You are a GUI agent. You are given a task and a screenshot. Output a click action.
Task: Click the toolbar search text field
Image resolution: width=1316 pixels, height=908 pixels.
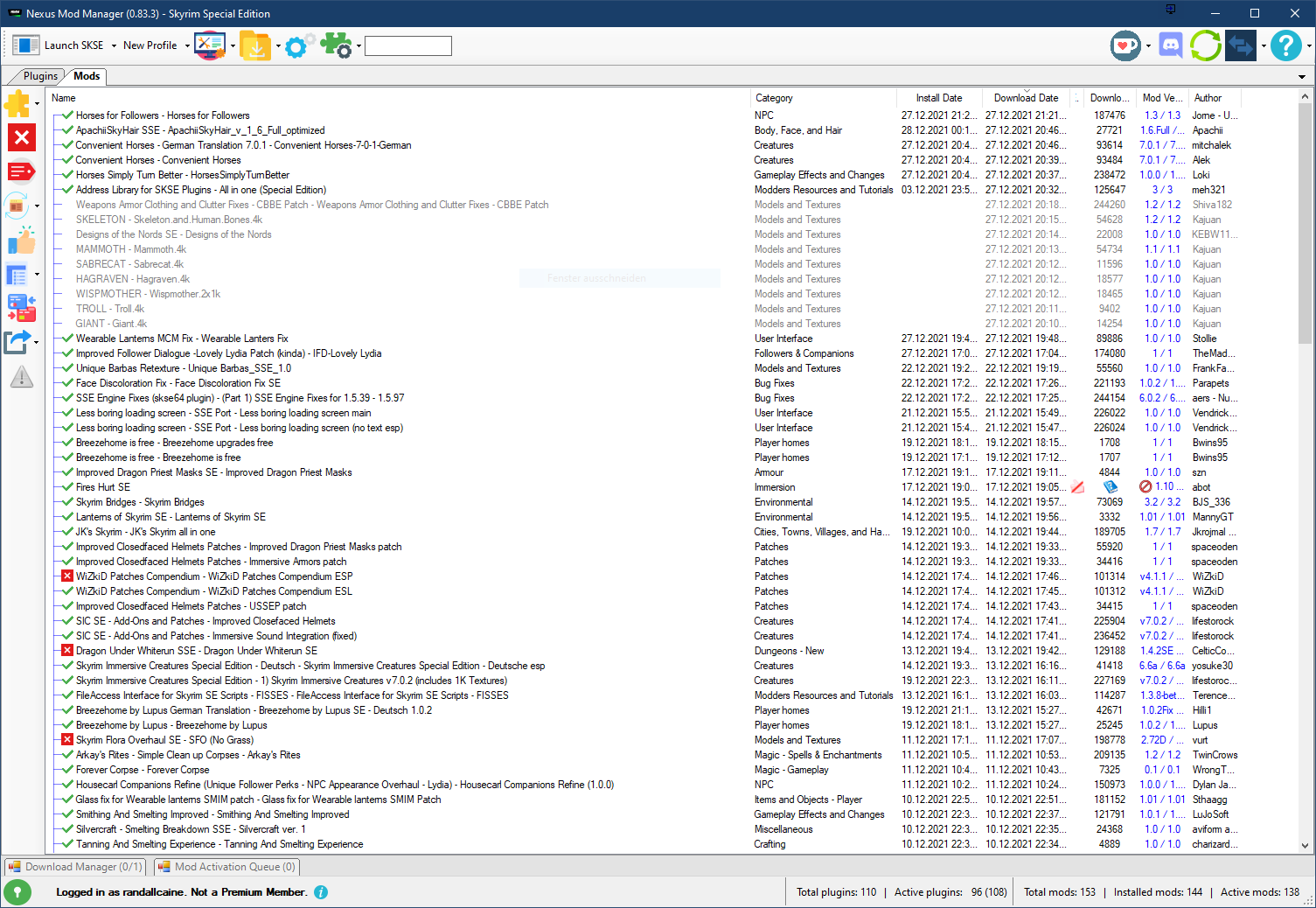[407, 45]
